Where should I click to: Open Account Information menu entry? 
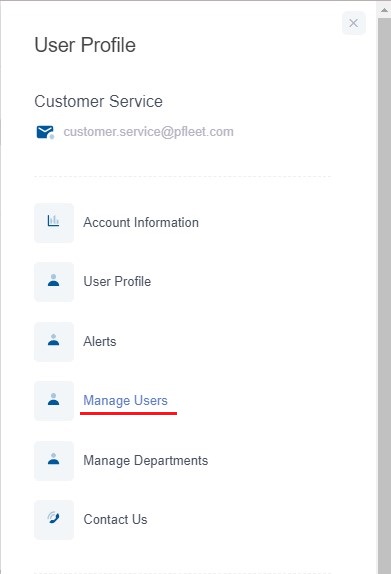141,223
